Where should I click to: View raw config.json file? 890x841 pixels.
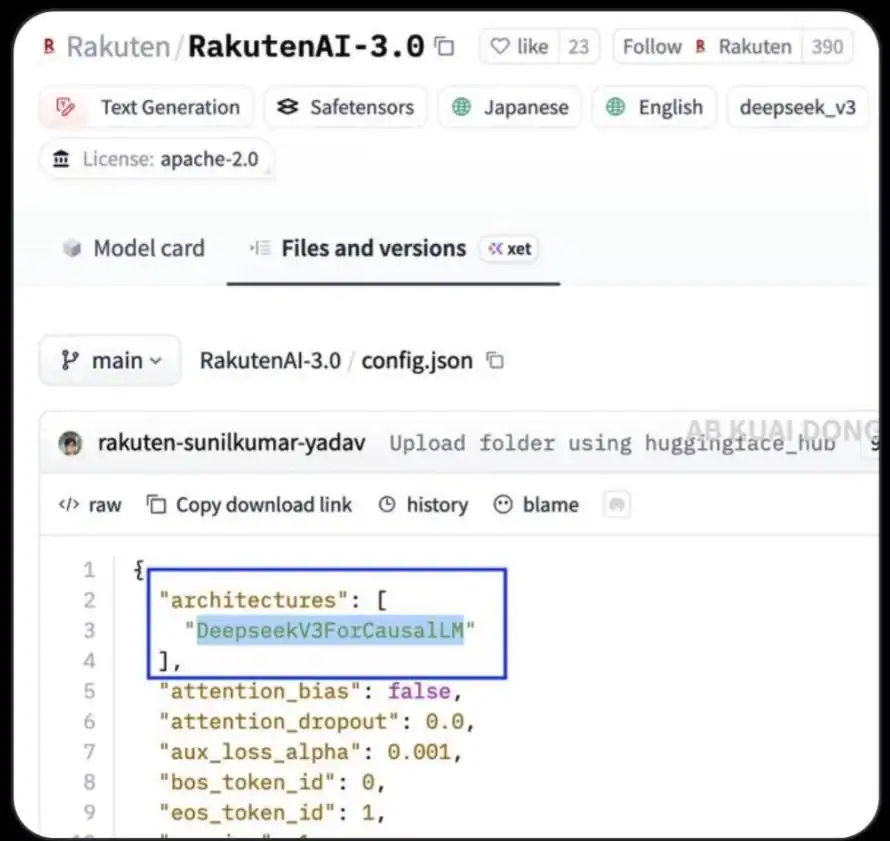pos(90,505)
